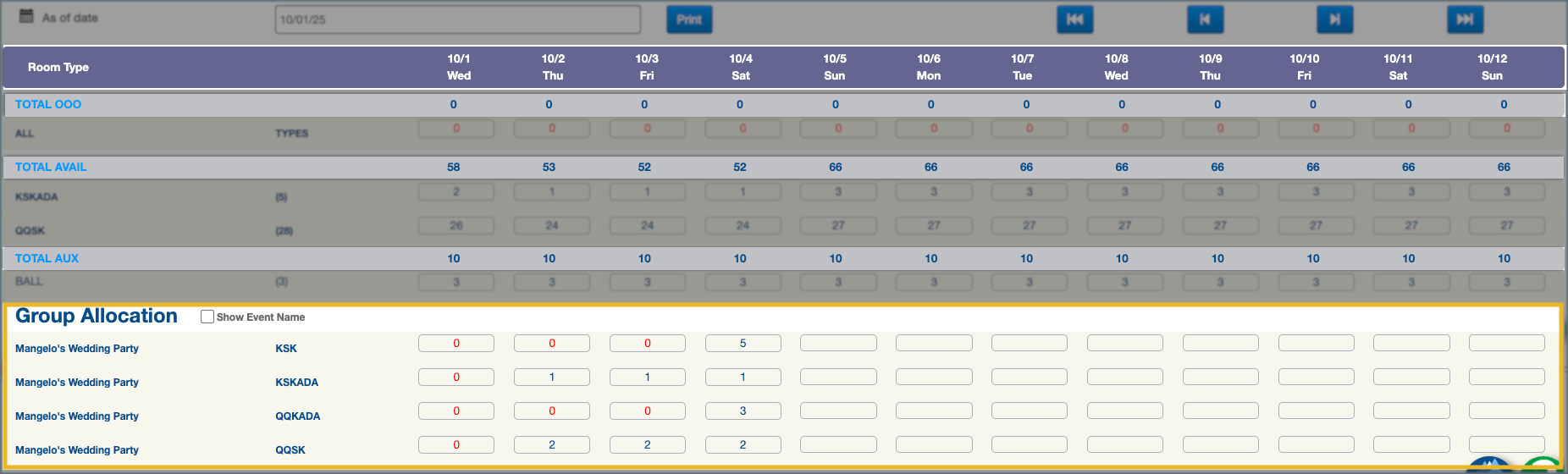
Task: Jump to first date range with skip-back button
Action: (x=1074, y=19)
